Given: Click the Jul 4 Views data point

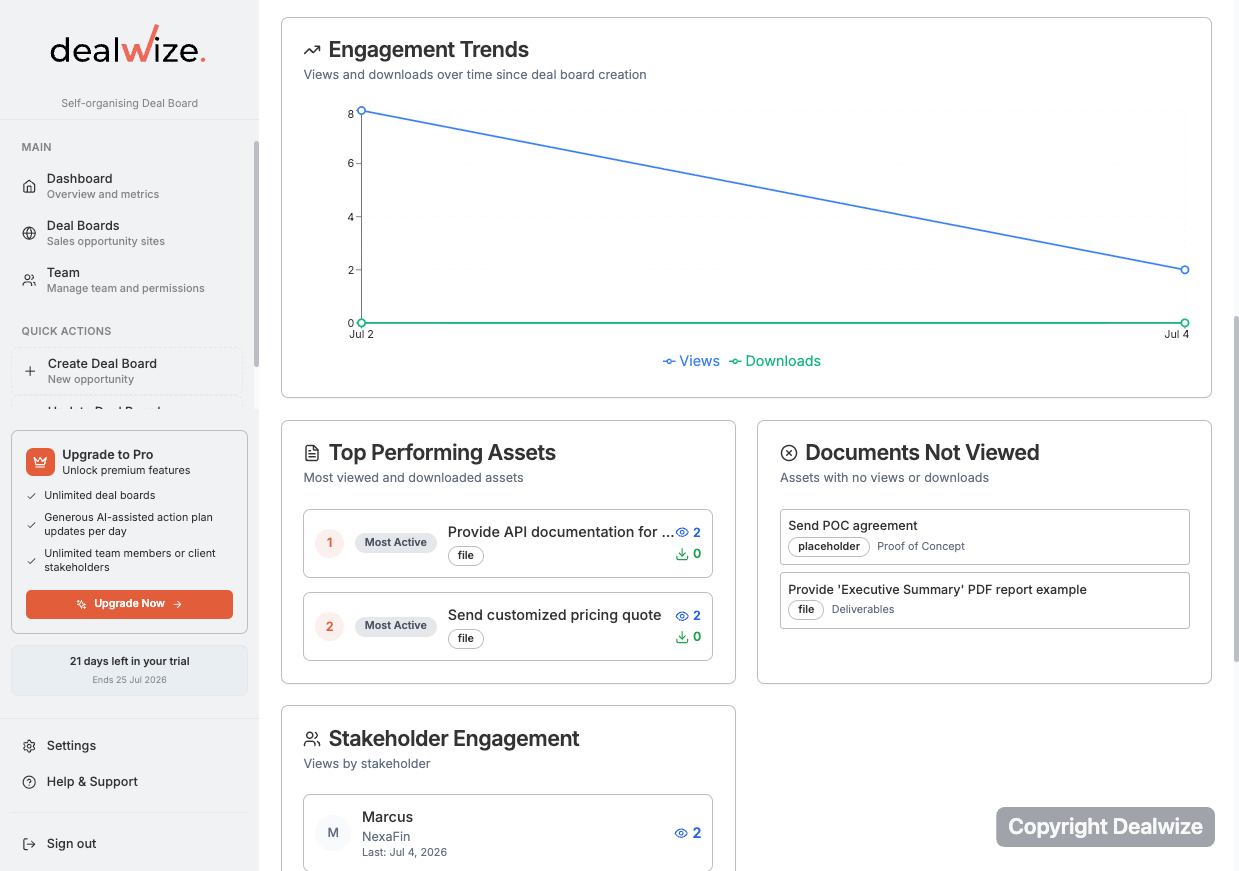Looking at the screenshot, I should (x=1184, y=270).
